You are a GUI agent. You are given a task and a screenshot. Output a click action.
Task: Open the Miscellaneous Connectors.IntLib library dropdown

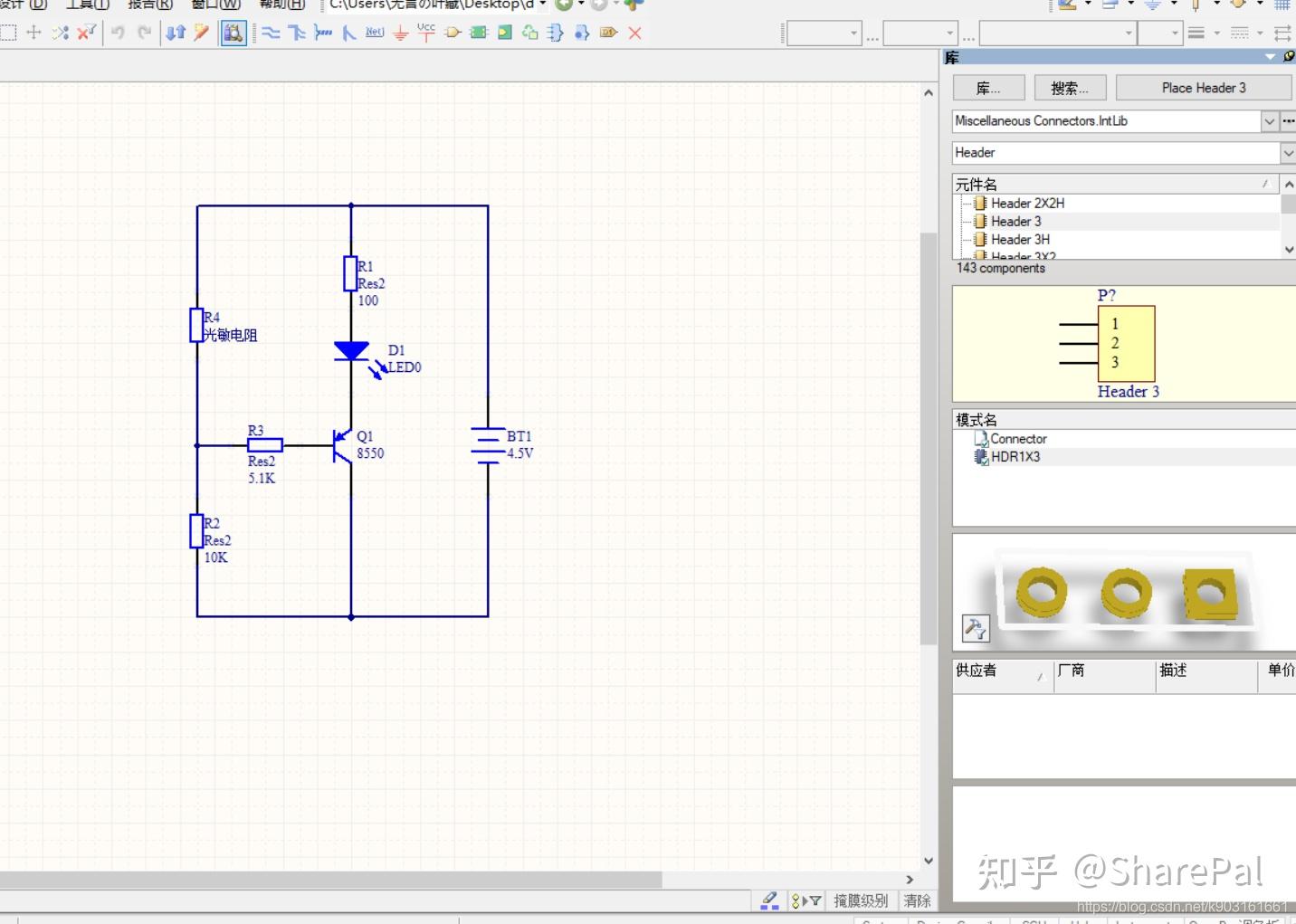[1270, 120]
